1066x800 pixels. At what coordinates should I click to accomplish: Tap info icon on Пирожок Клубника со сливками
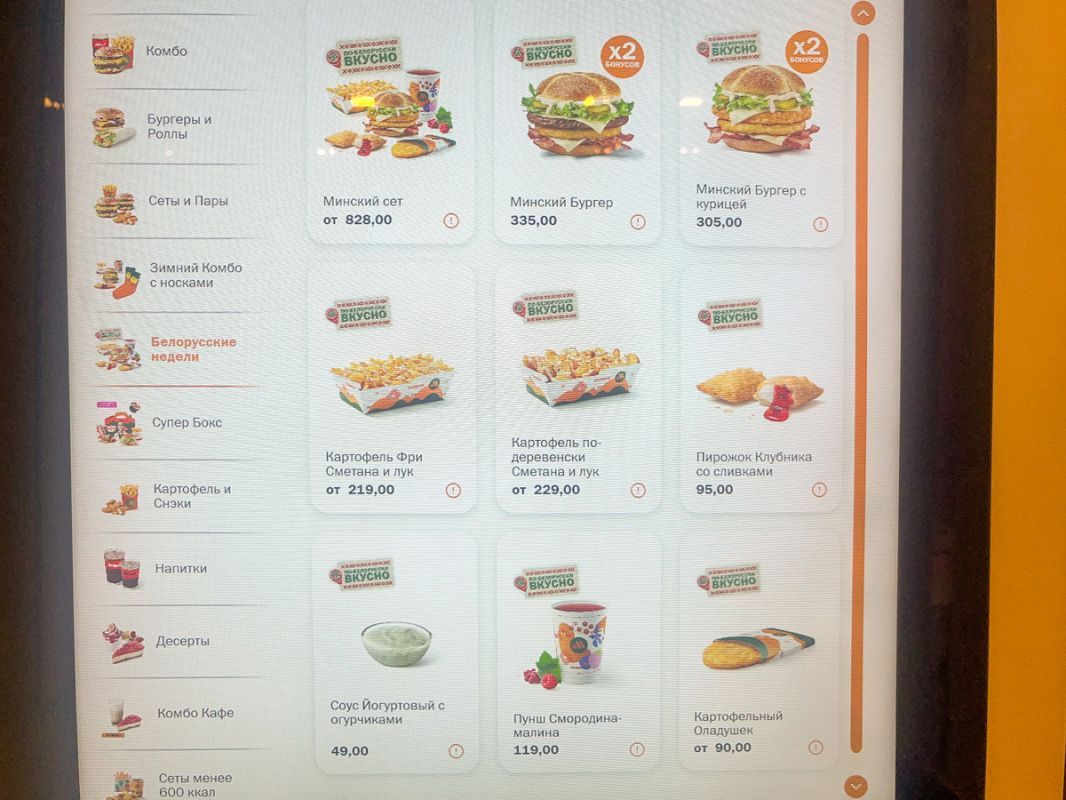coord(819,489)
